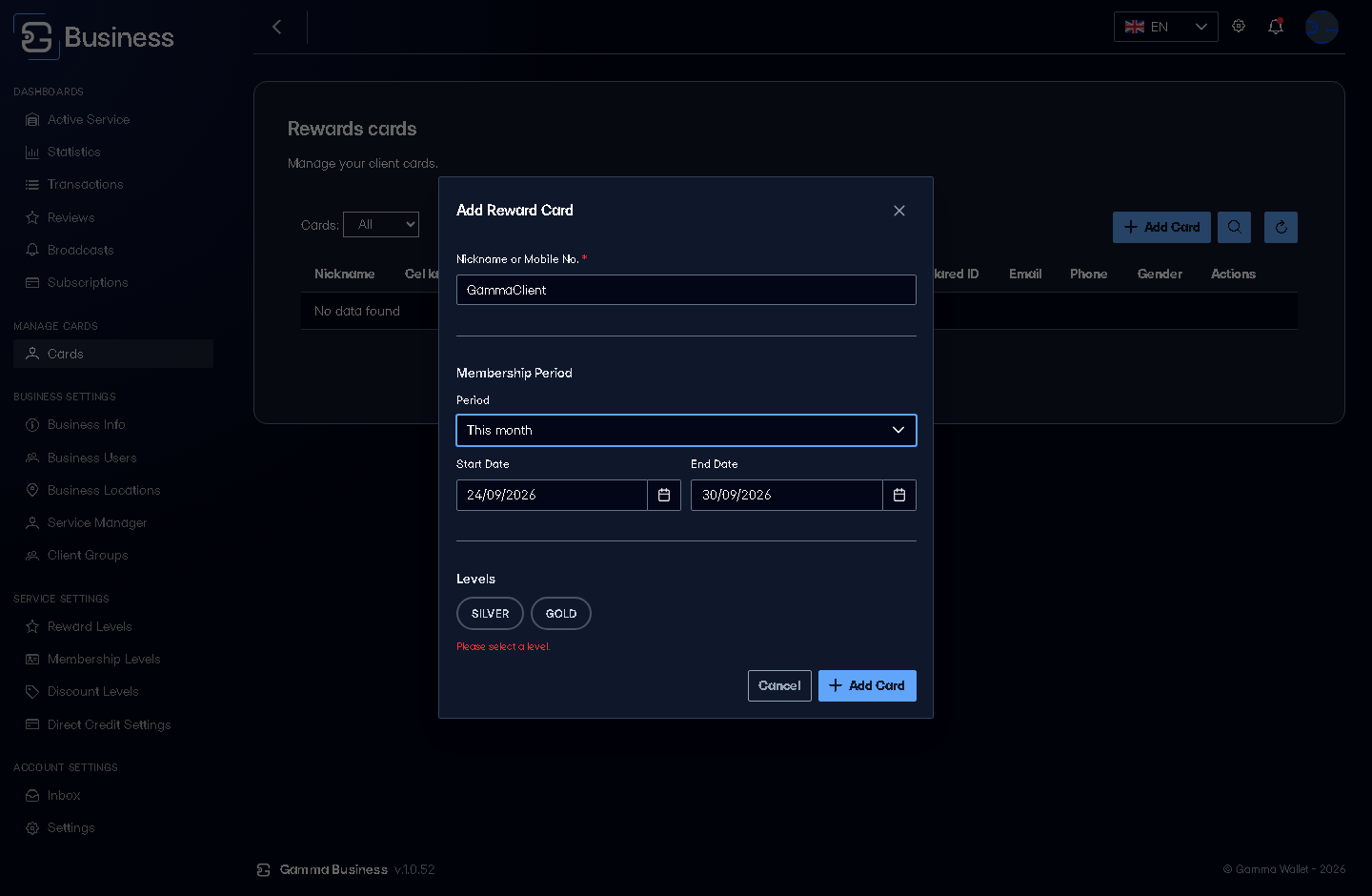Viewport: 1372px width, 896px height.
Task: Select Cards in the sidebar
Action: pyautogui.click(x=113, y=354)
